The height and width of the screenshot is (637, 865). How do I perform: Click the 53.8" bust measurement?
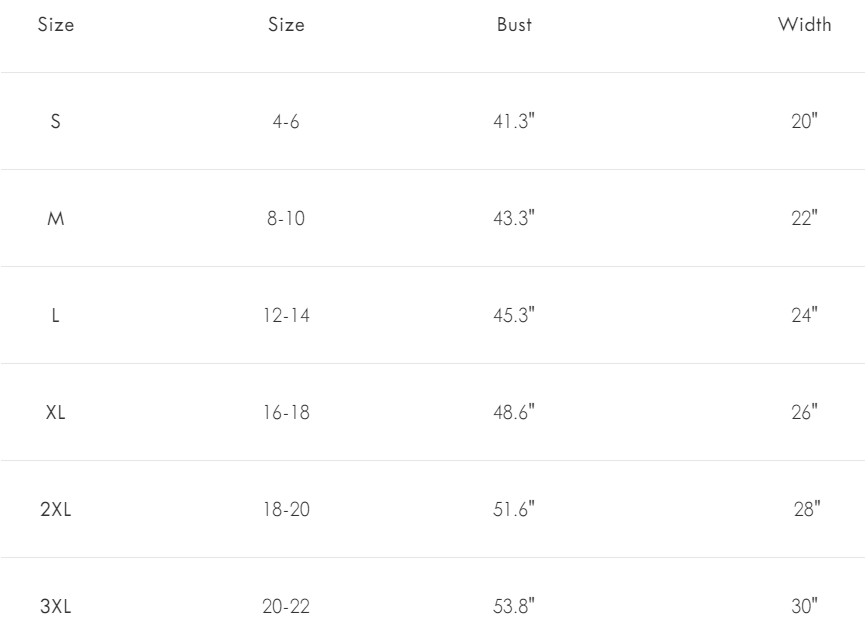click(514, 606)
